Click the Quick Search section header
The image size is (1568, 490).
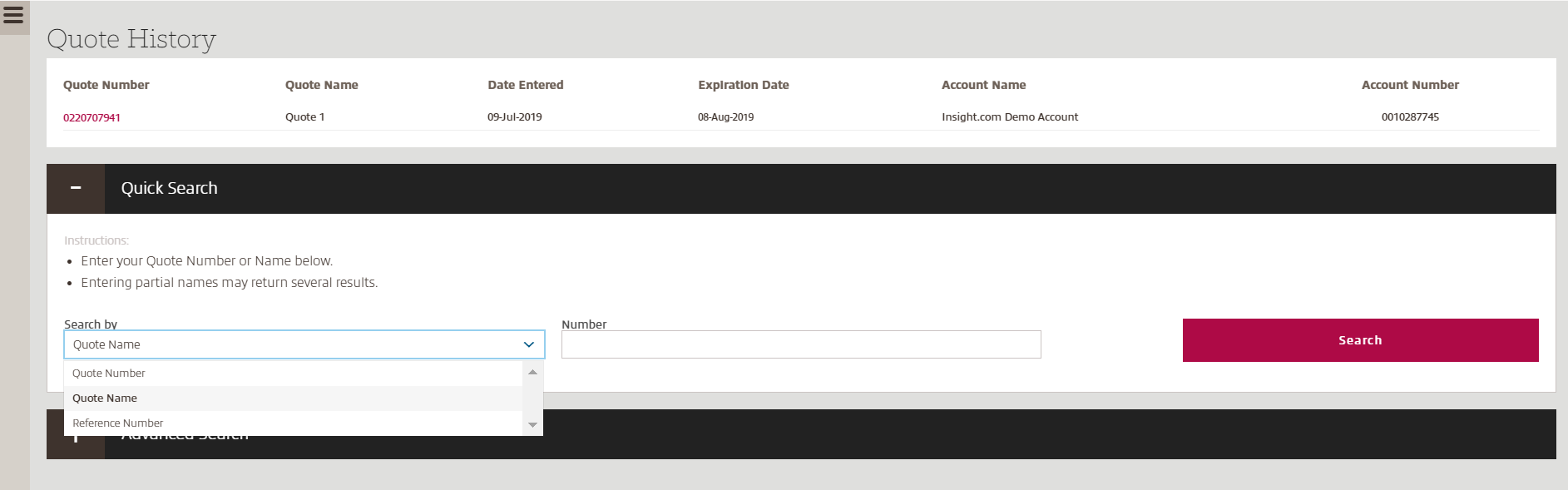(x=169, y=188)
